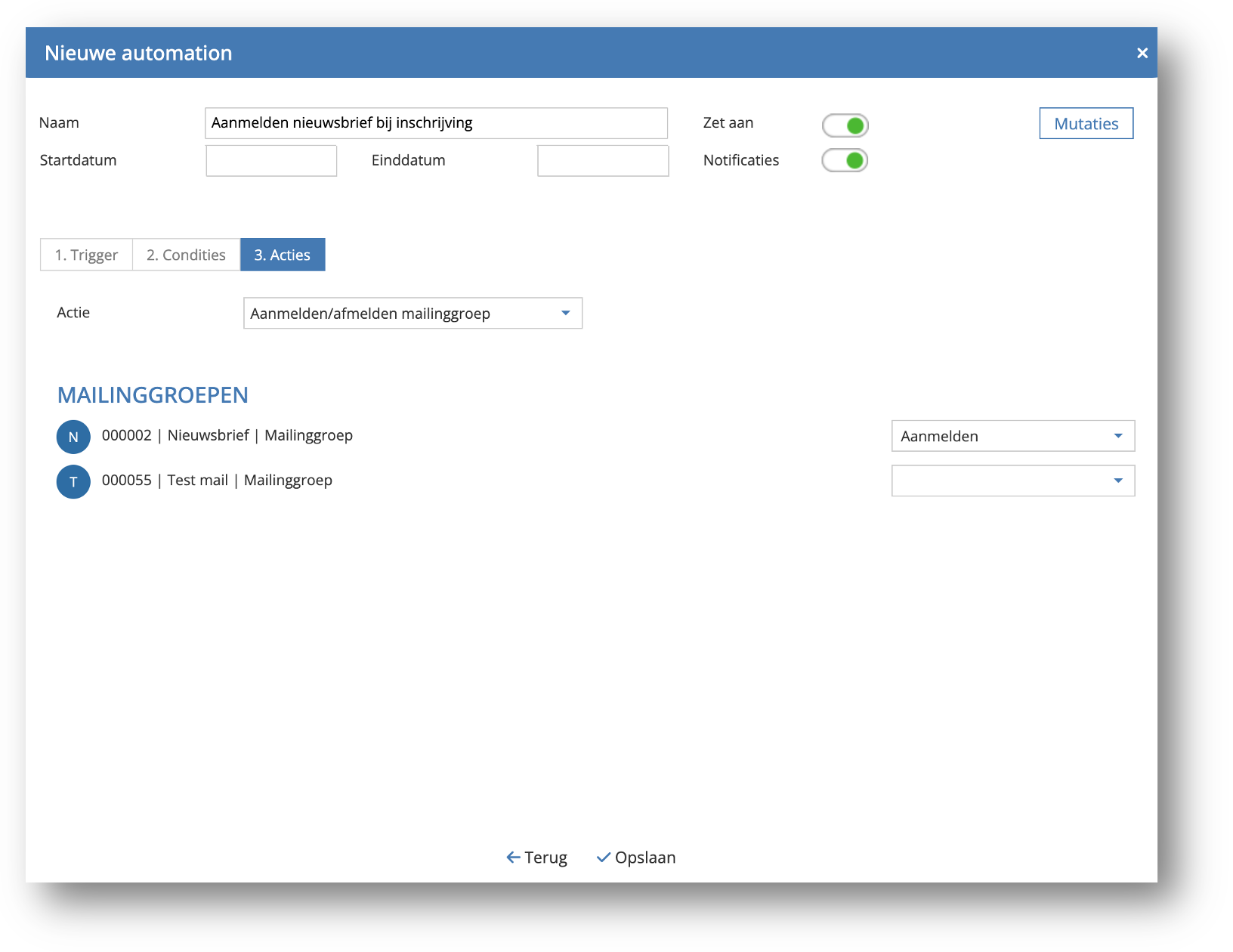Click the Naam label
Viewport: 1233px width, 952px height.
59,122
